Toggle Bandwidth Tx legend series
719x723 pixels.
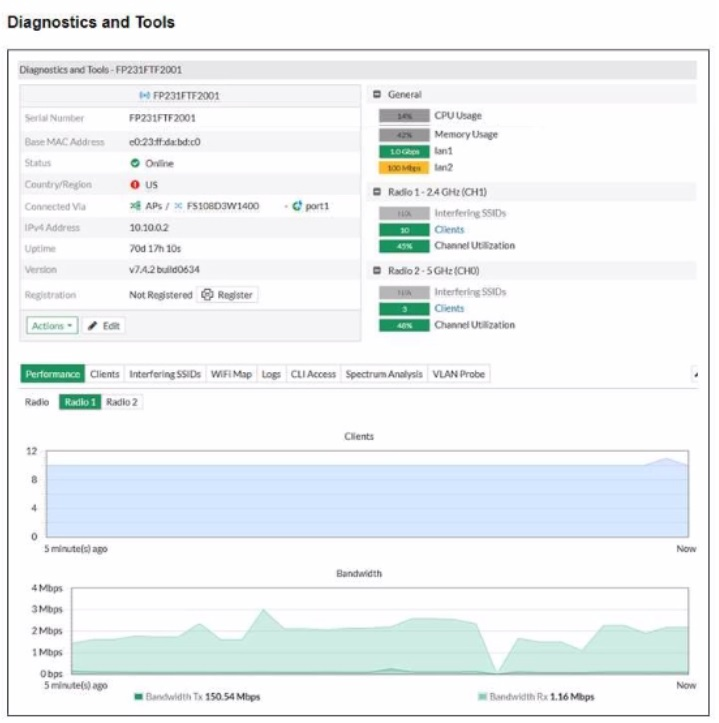tap(196, 696)
